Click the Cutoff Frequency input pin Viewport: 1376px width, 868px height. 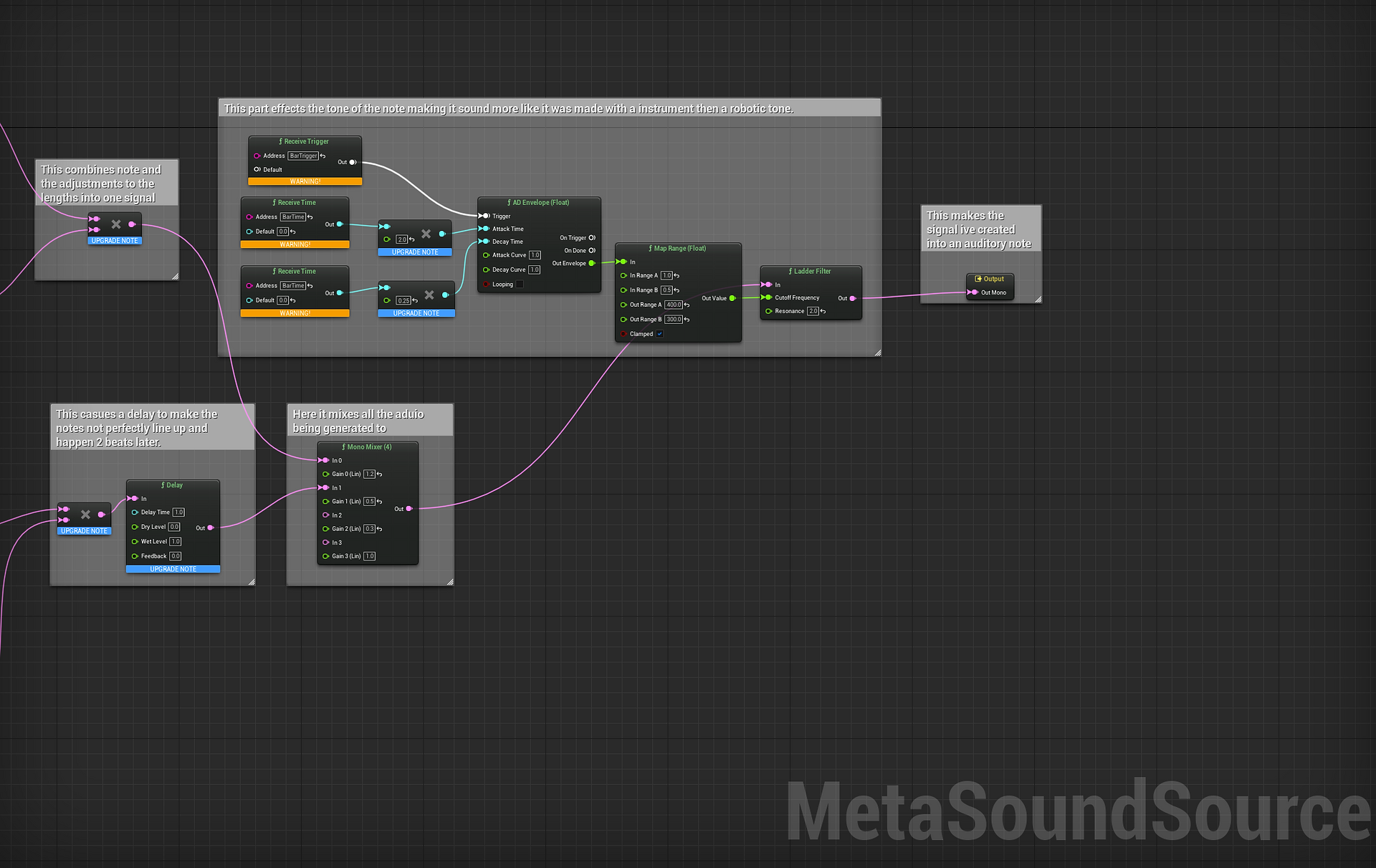[x=768, y=297]
